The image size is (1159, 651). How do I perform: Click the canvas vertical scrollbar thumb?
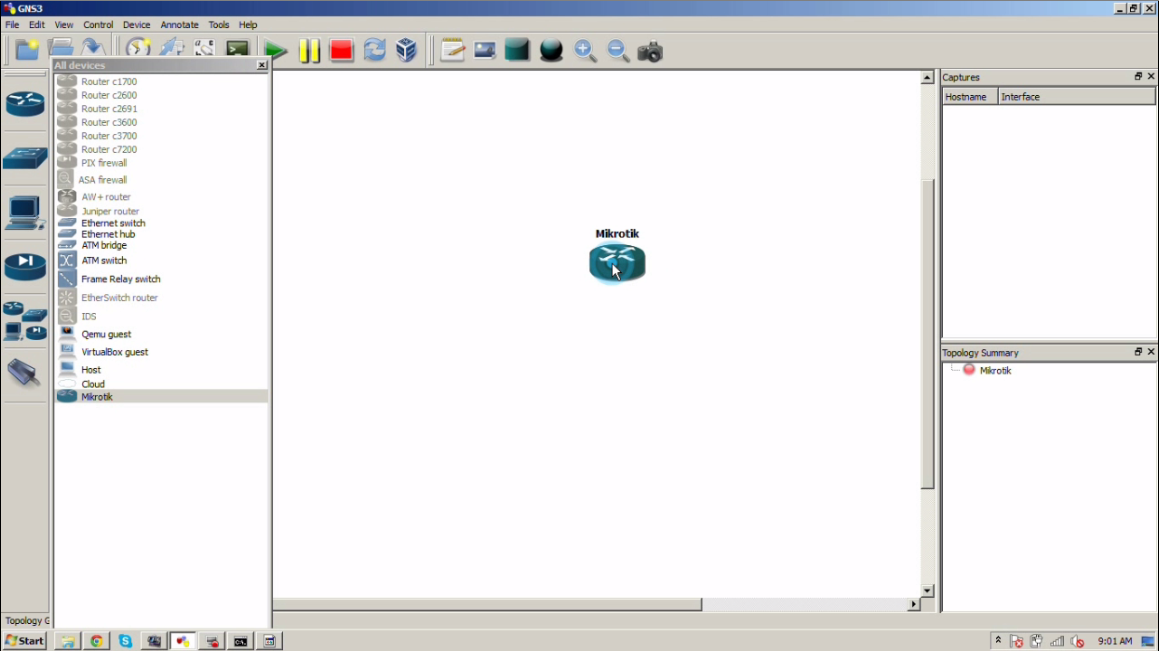[927, 334]
